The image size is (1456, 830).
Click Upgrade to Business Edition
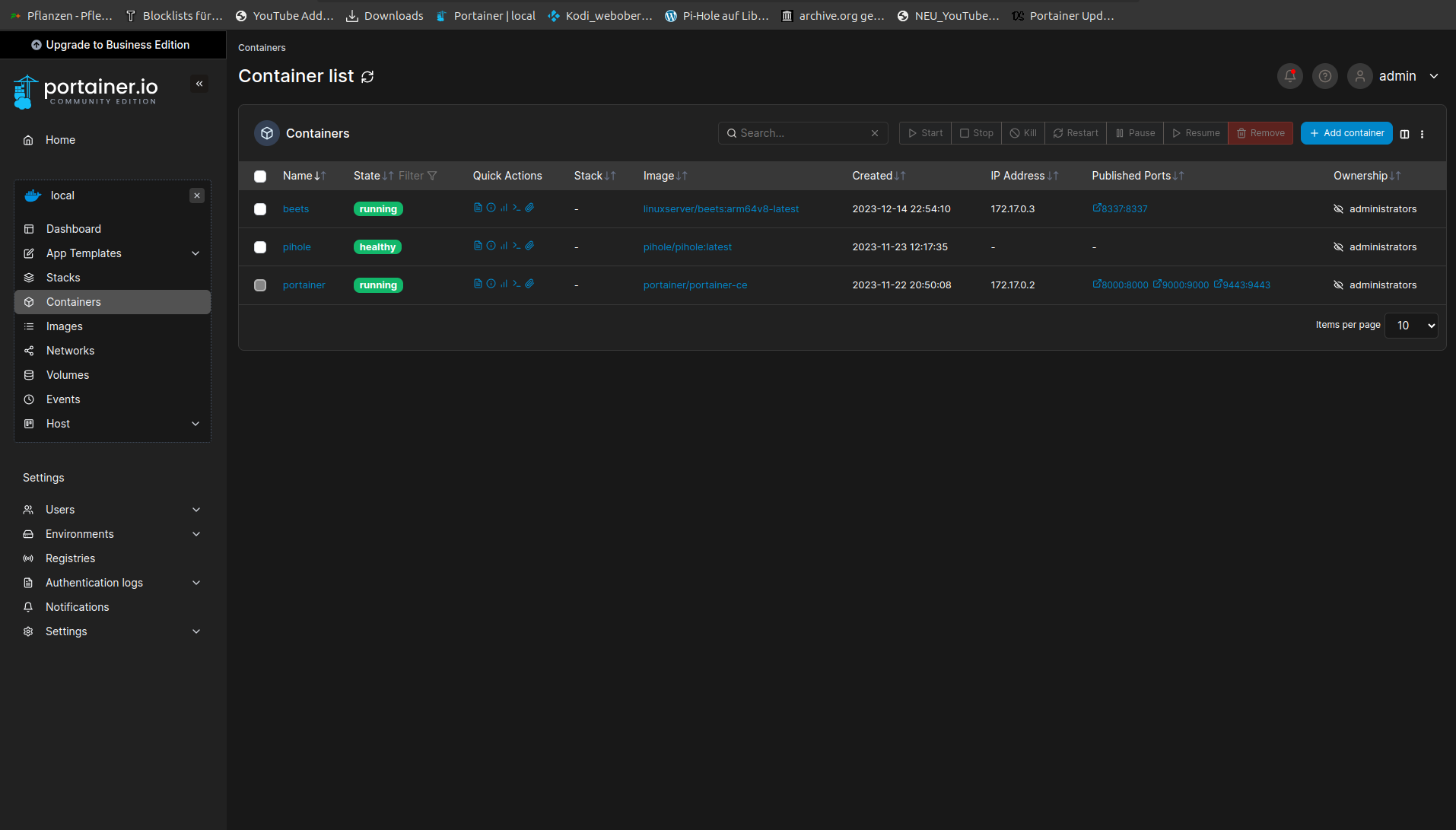111,45
